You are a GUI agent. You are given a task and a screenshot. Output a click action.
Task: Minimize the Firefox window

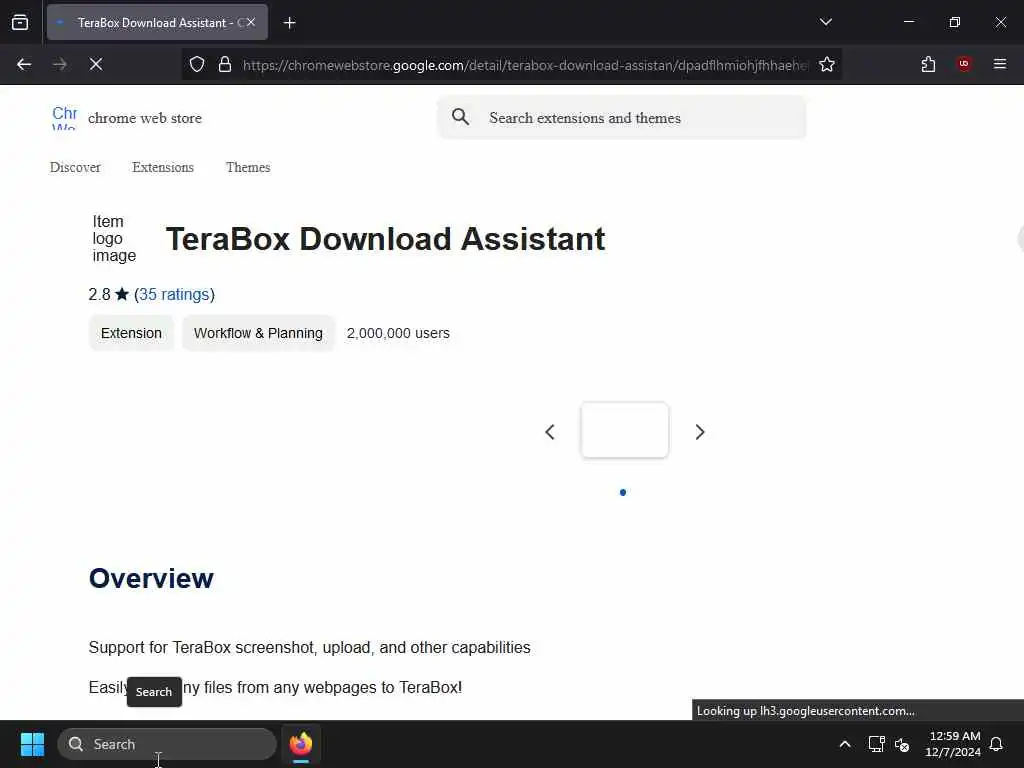point(908,22)
